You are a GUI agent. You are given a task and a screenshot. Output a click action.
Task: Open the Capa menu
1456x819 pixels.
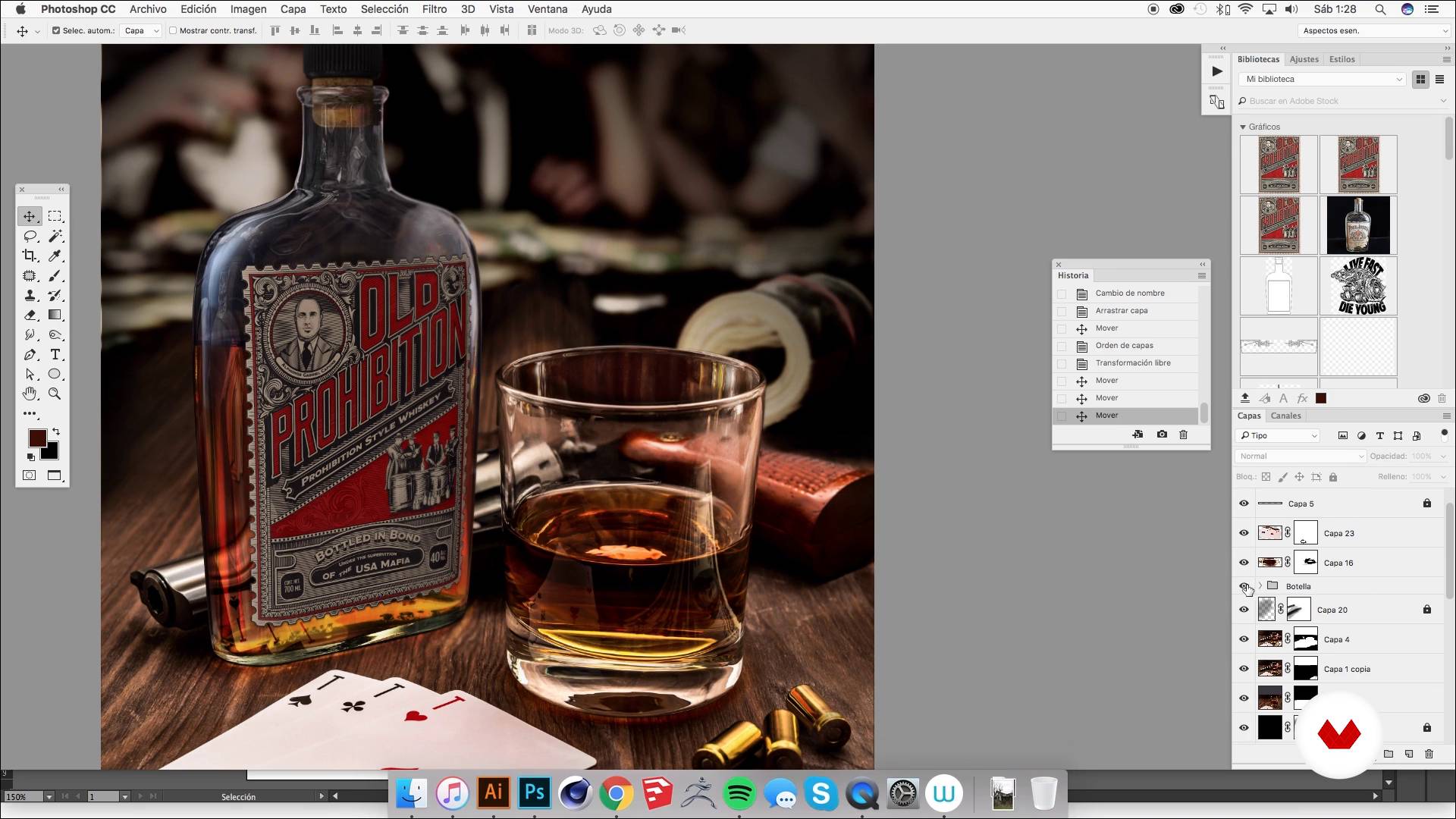pos(293,9)
